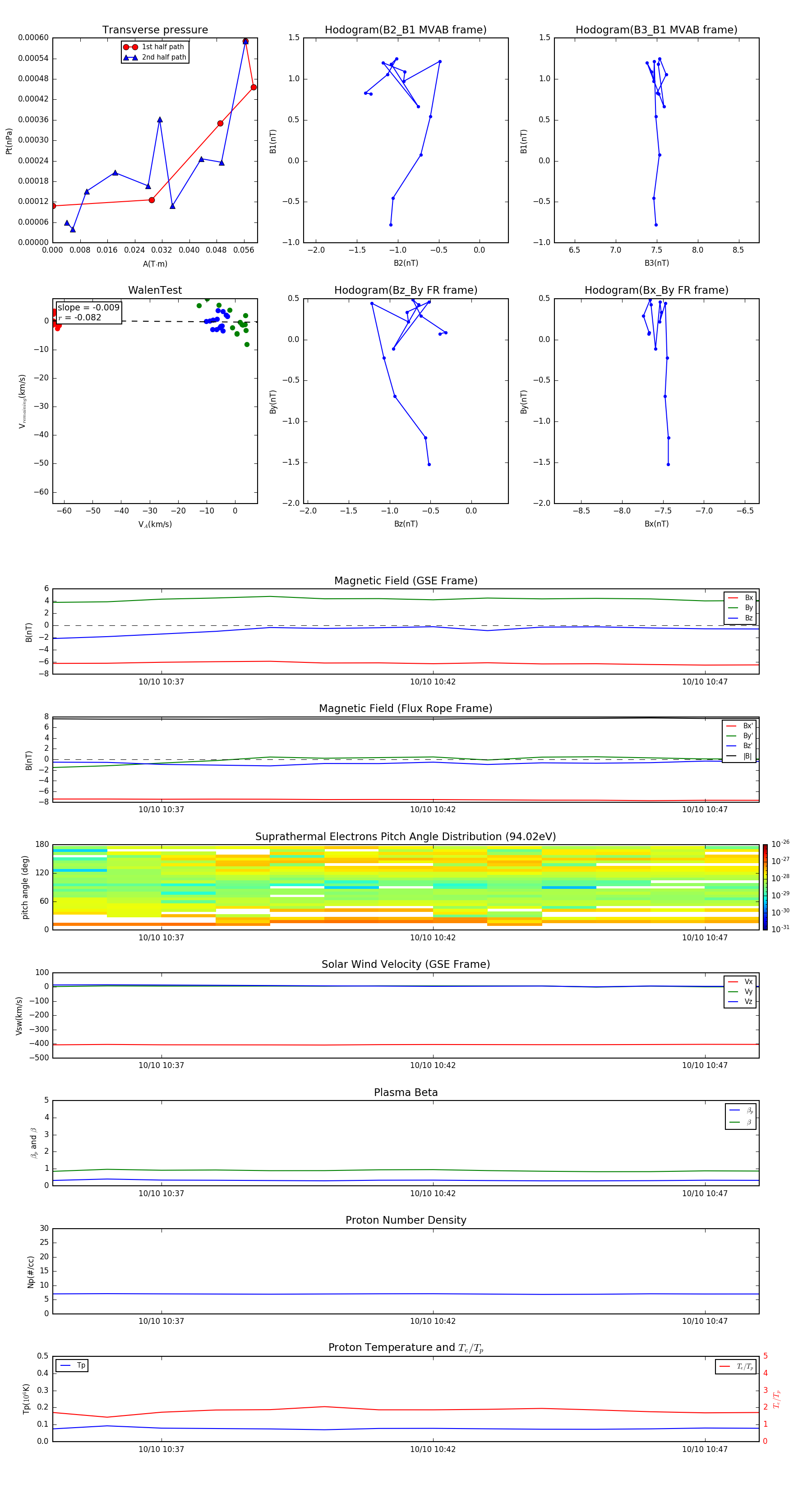Click the 'B2(nT)' x-axis label

pyautogui.click(x=406, y=263)
